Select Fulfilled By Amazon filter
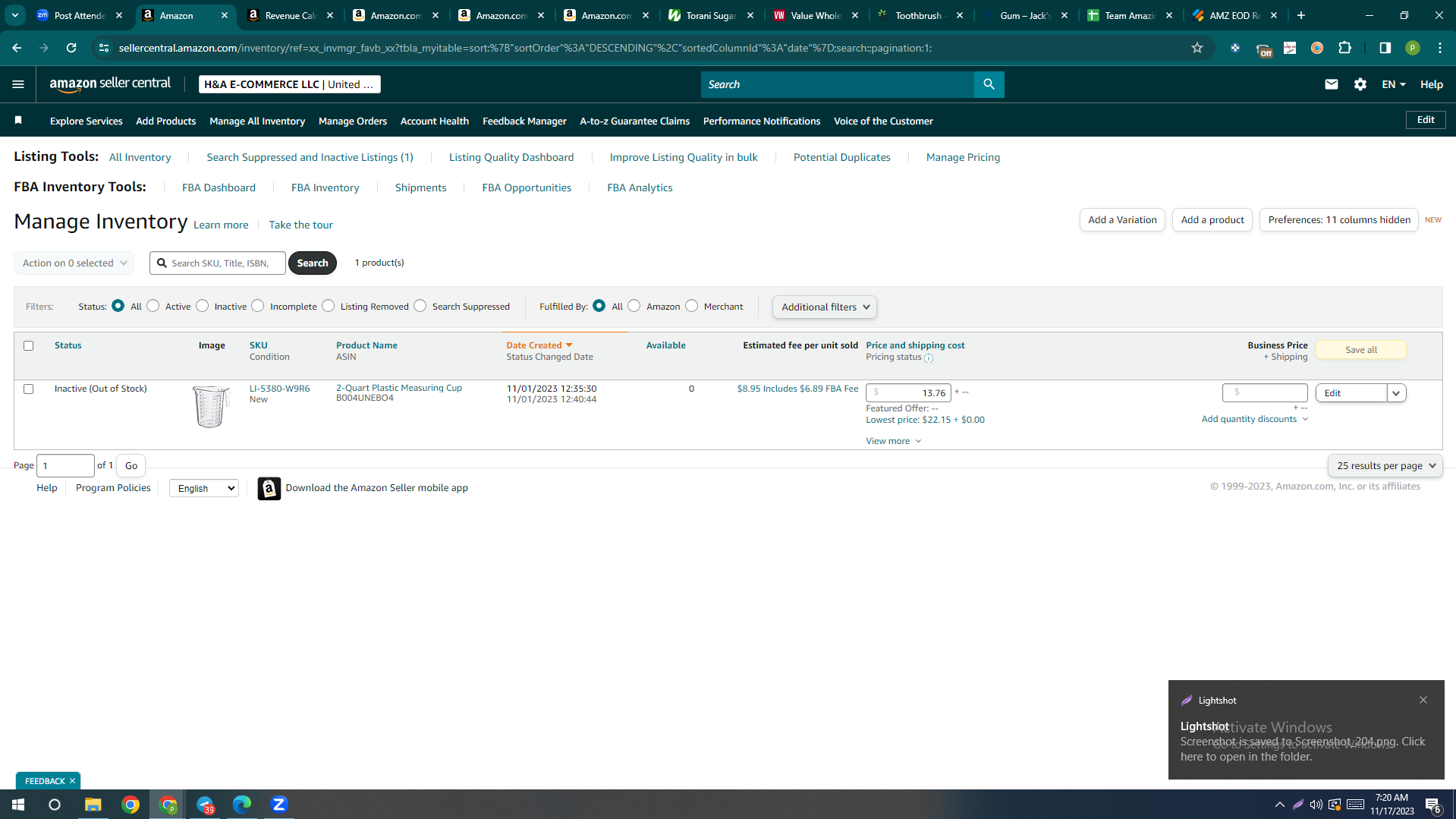 click(x=634, y=306)
